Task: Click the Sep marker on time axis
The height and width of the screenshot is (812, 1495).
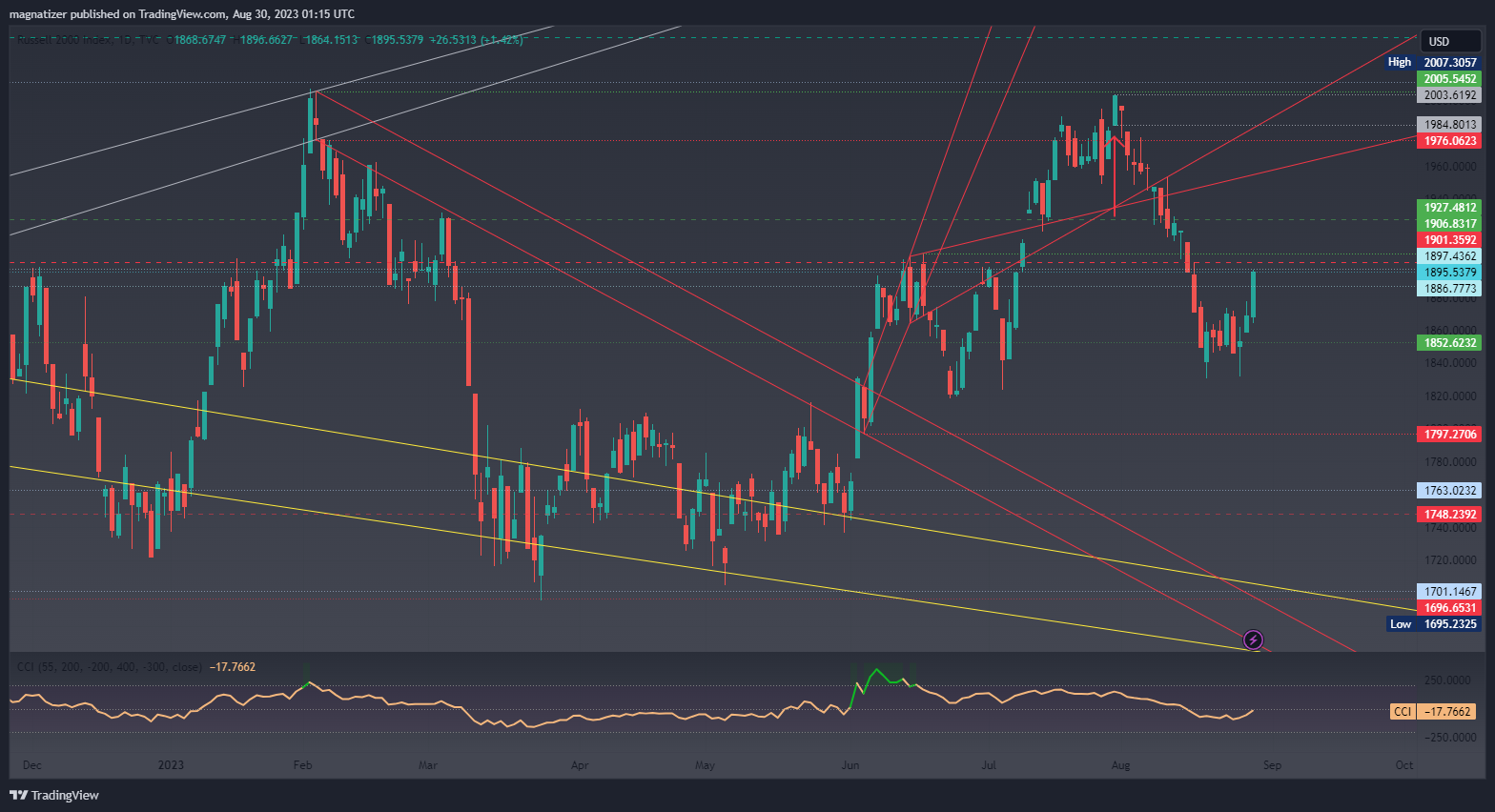Action: [x=1272, y=765]
